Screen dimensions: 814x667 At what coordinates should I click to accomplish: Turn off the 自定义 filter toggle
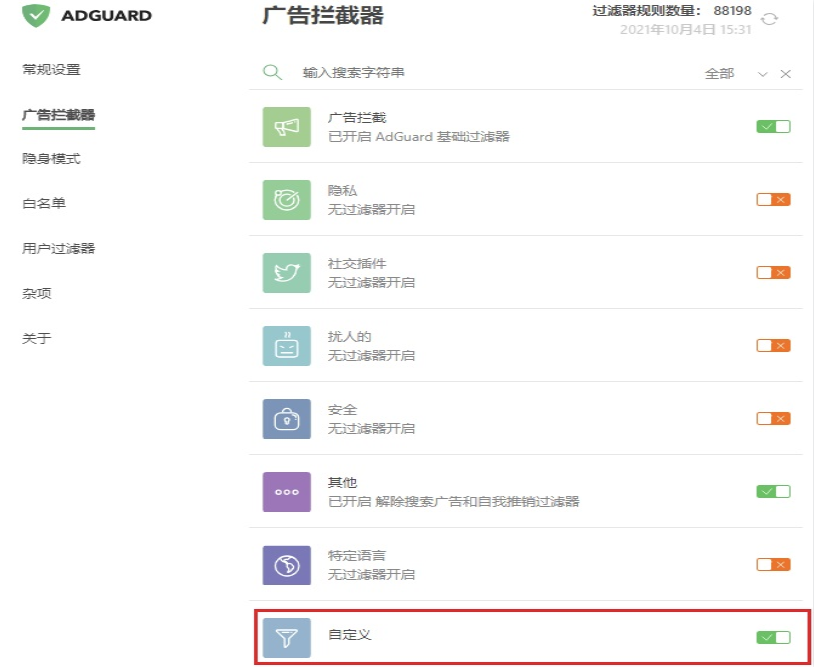(774, 637)
